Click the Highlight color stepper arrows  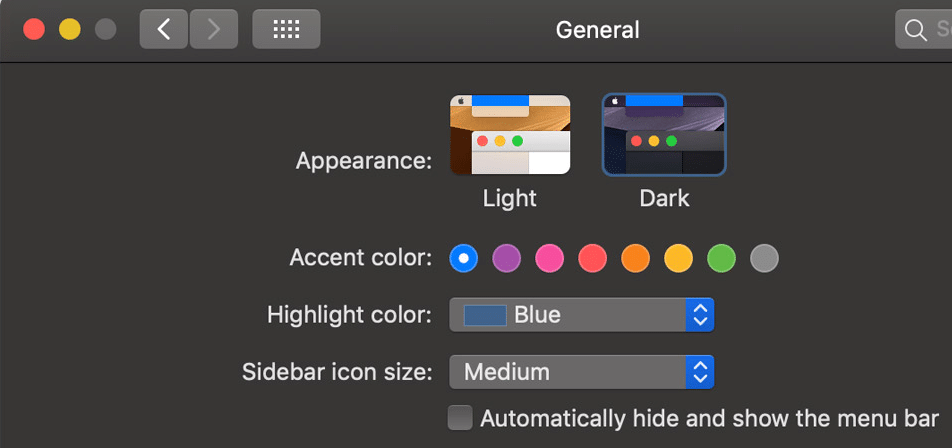pos(700,315)
